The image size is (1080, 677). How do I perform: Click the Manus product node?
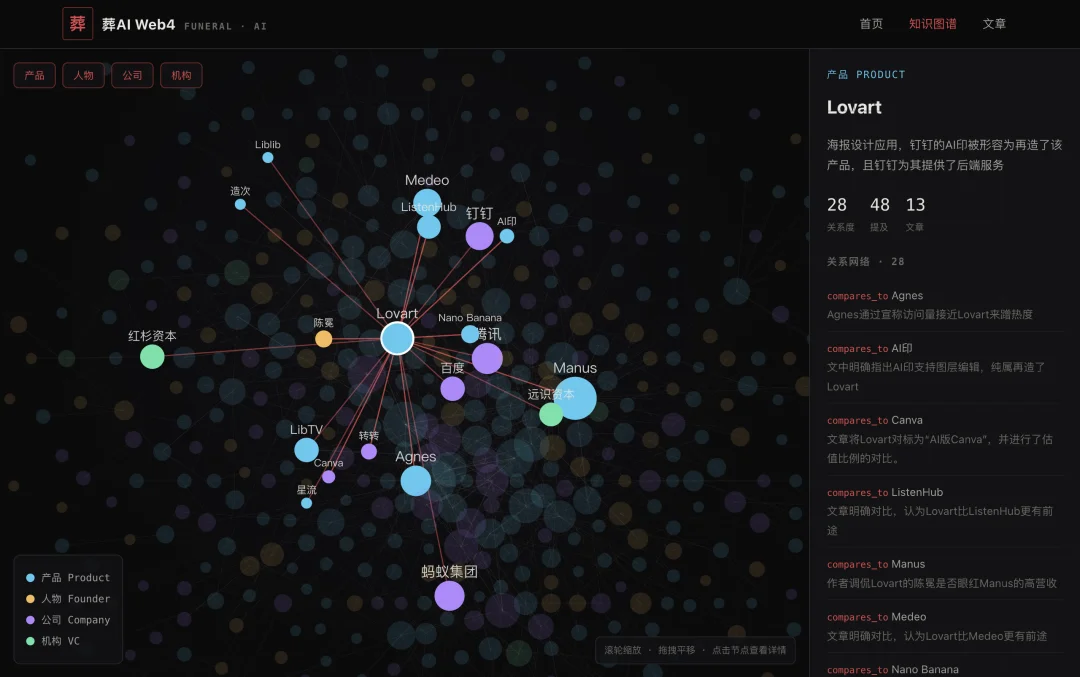click(575, 398)
